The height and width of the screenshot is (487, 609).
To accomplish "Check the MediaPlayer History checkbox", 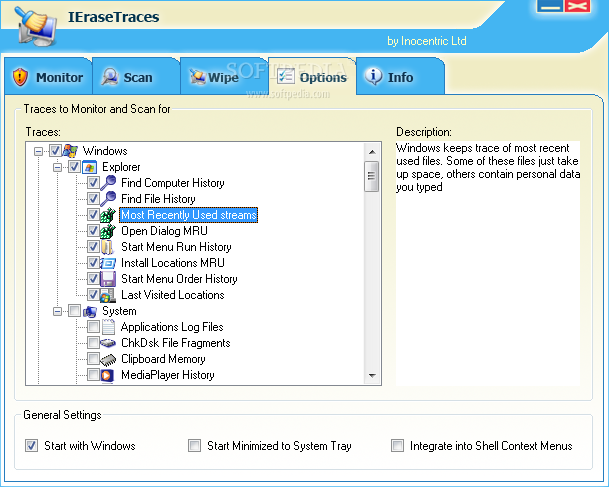I will (93, 374).
